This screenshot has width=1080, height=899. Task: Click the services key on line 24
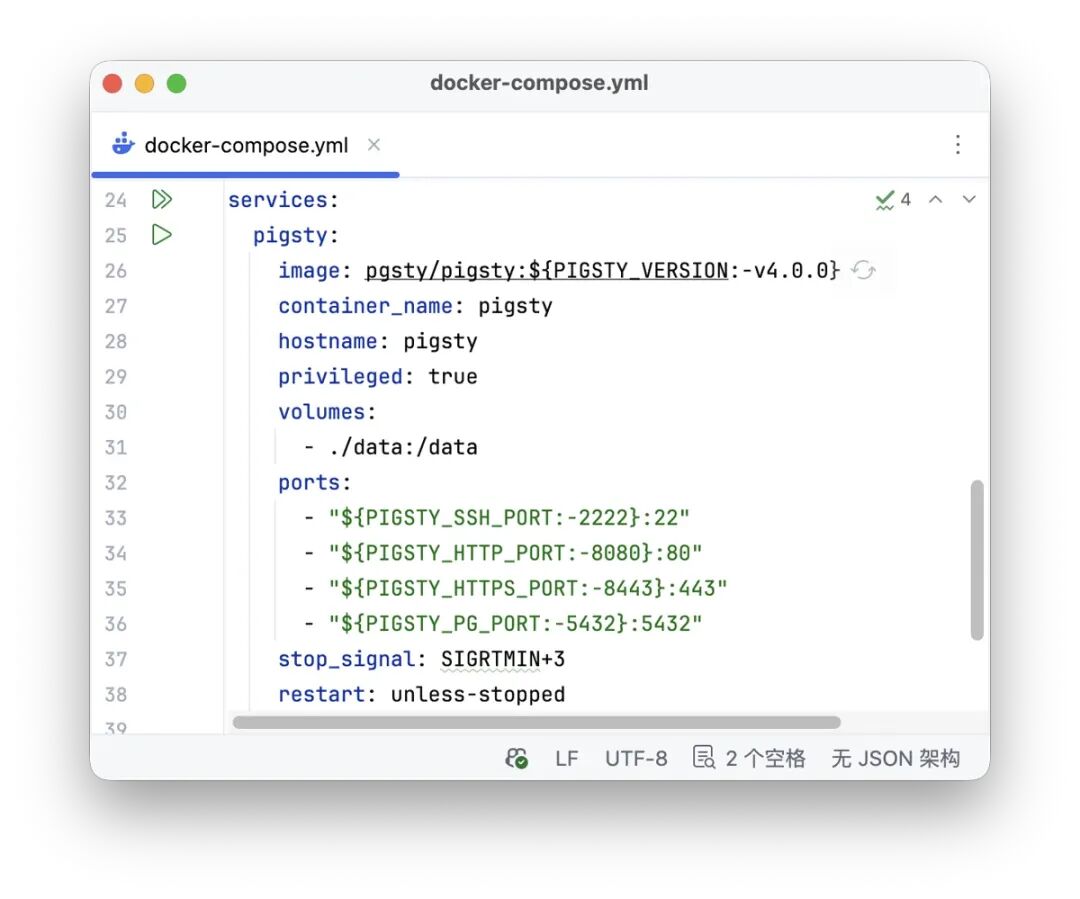[278, 200]
